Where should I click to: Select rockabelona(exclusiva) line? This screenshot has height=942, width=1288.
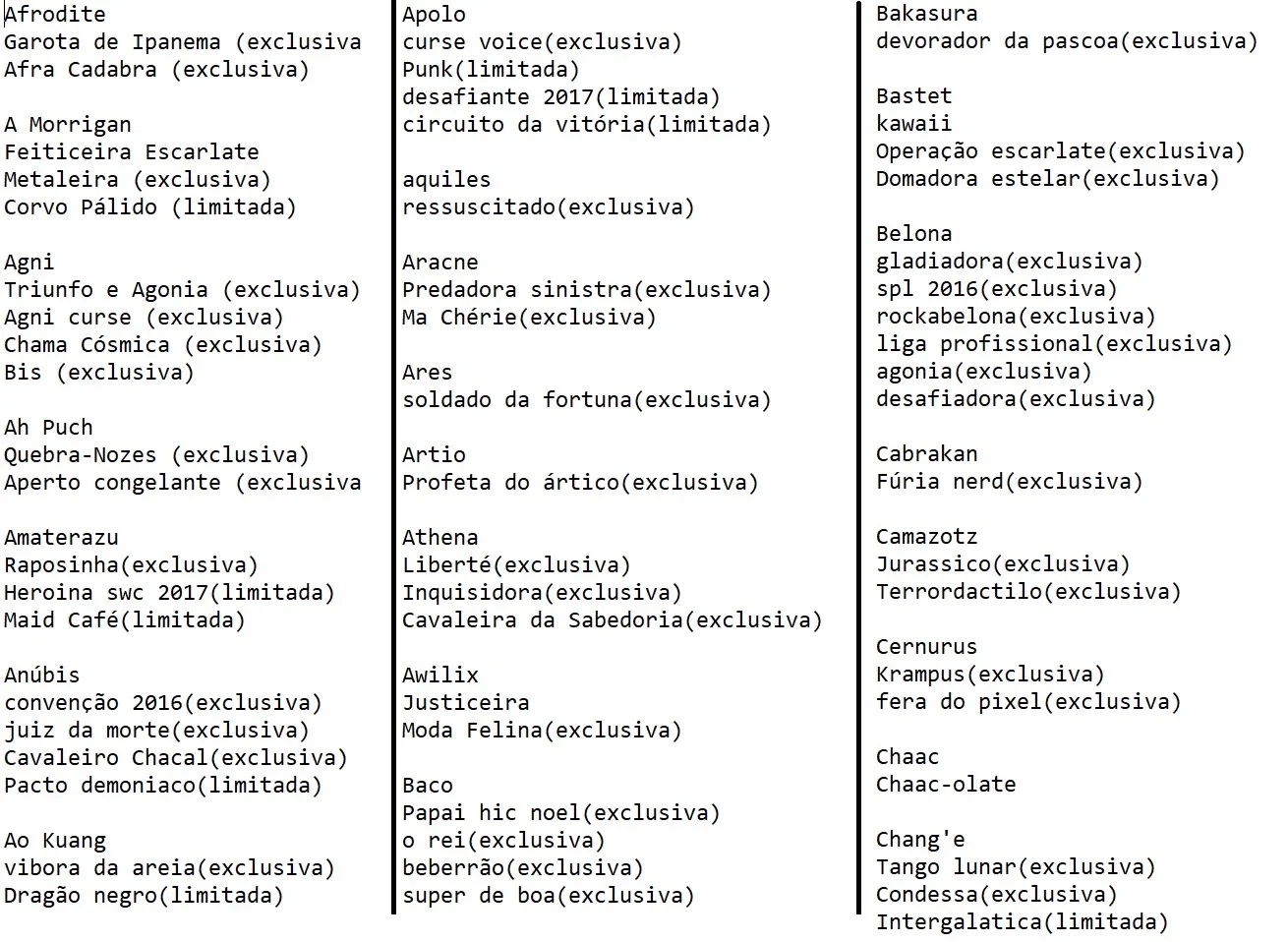(x=1016, y=317)
